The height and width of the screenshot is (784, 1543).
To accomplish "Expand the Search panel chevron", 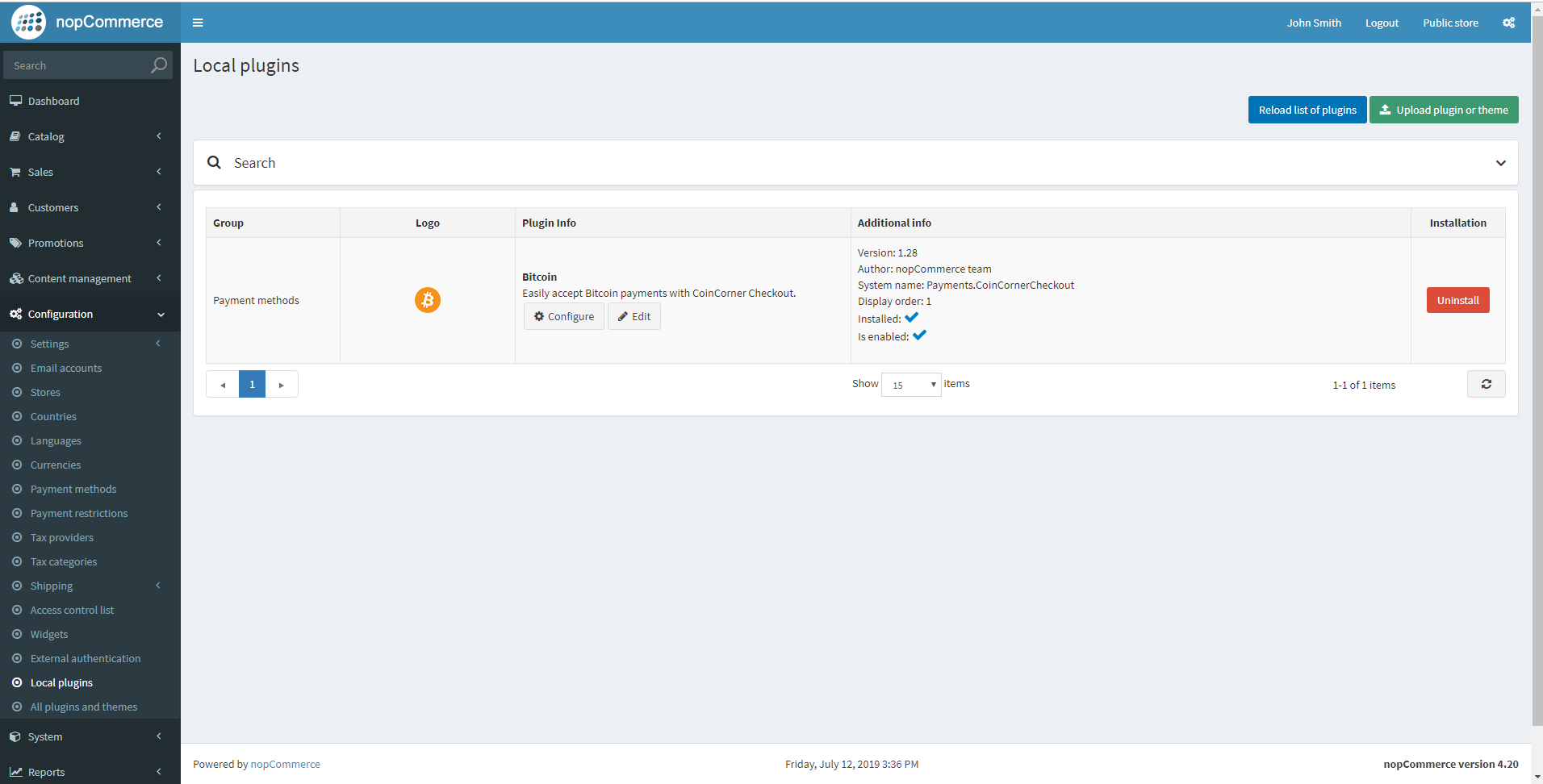I will [x=1500, y=163].
